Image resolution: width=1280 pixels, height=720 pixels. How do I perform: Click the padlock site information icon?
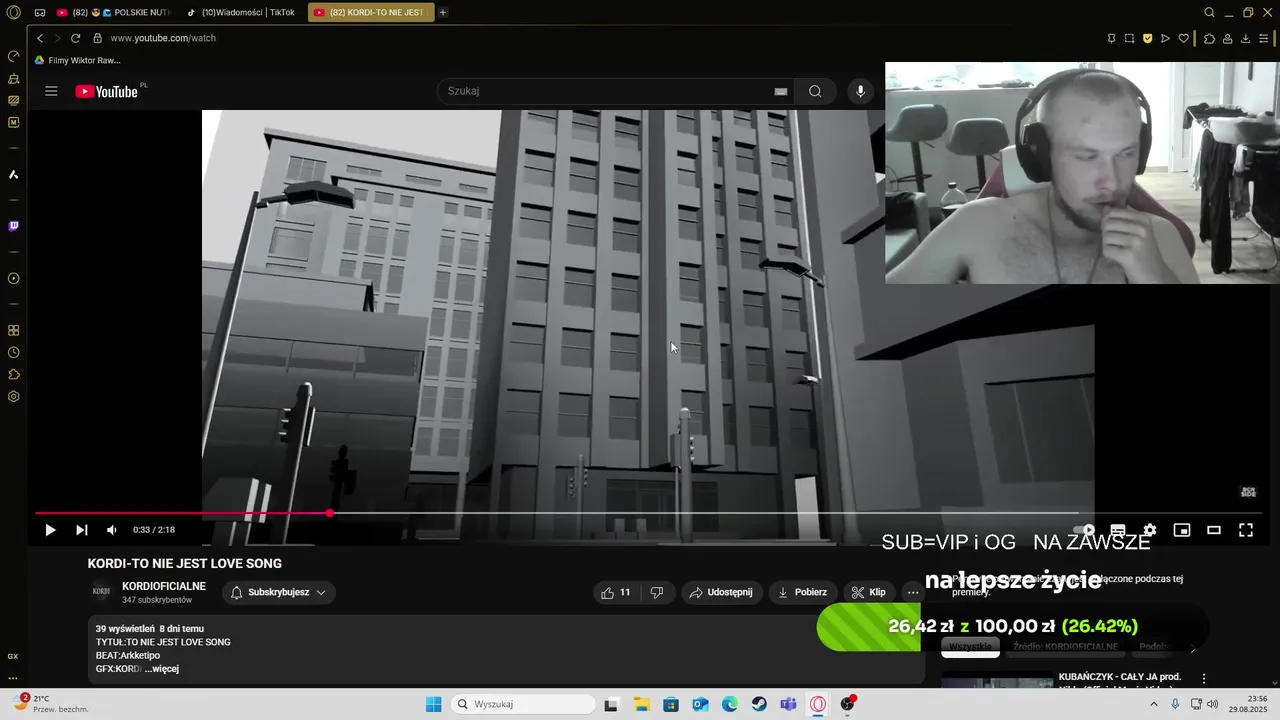pos(97,38)
